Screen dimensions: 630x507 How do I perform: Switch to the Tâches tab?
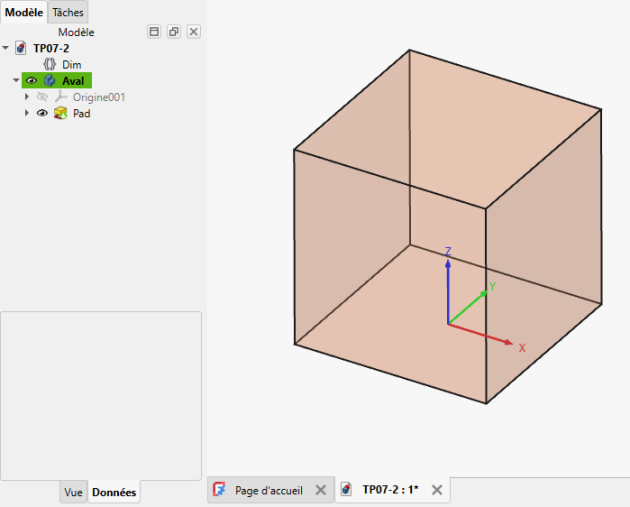[x=68, y=12]
